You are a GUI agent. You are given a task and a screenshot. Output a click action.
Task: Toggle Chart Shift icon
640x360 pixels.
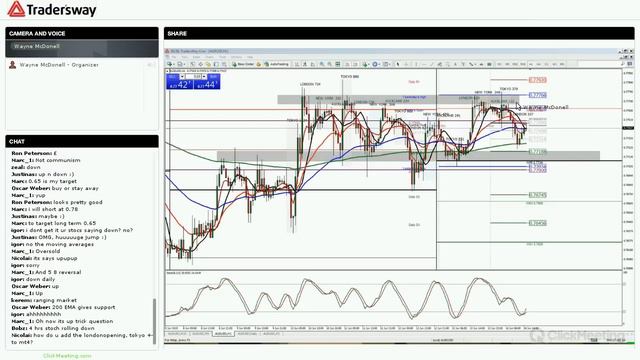355,64
